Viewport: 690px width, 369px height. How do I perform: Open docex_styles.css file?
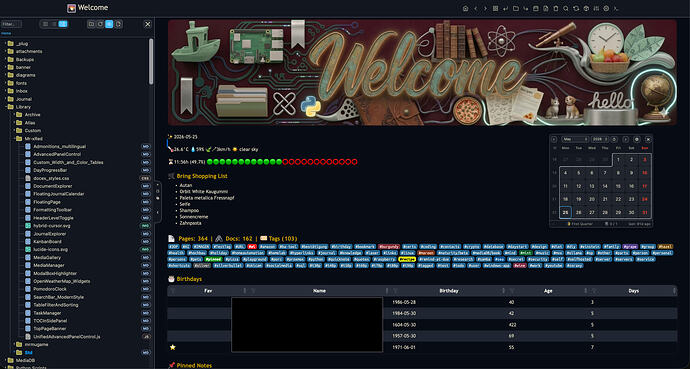[51, 178]
